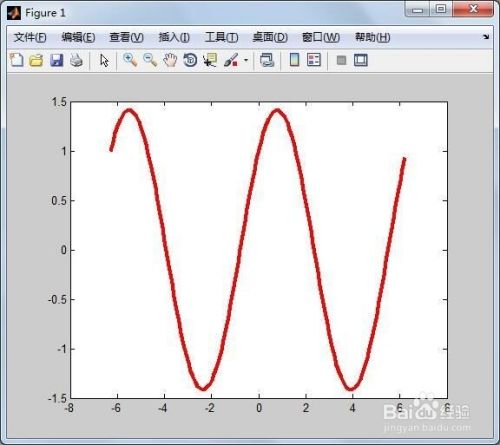Open the 文件(F) menu
The image size is (500, 445).
click(30, 37)
